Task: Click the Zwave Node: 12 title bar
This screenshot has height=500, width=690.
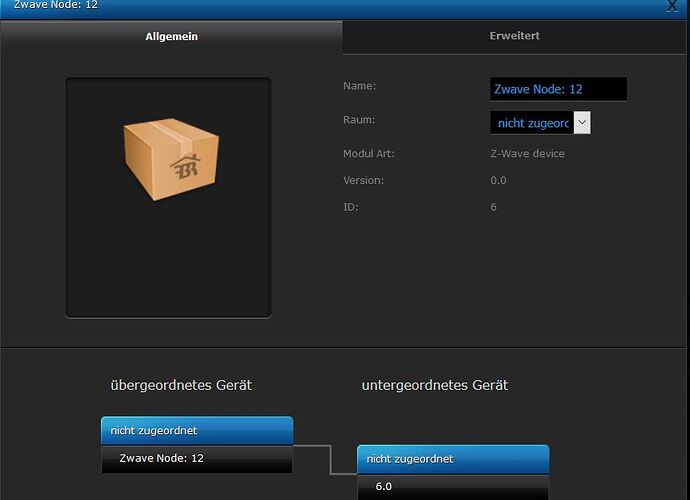Action: [300, 6]
